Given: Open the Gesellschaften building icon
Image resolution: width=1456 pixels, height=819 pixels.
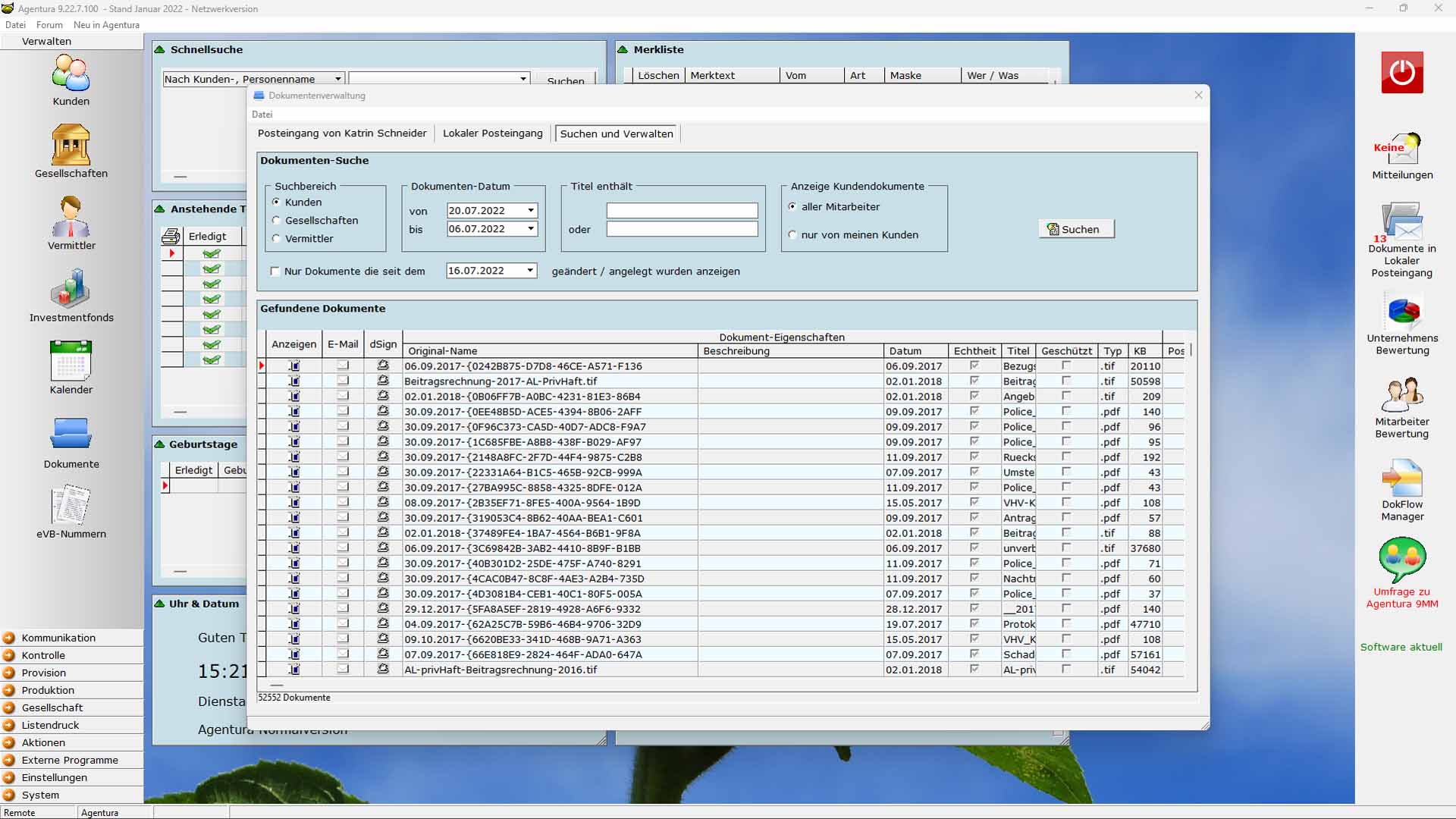Looking at the screenshot, I should pos(71,145).
